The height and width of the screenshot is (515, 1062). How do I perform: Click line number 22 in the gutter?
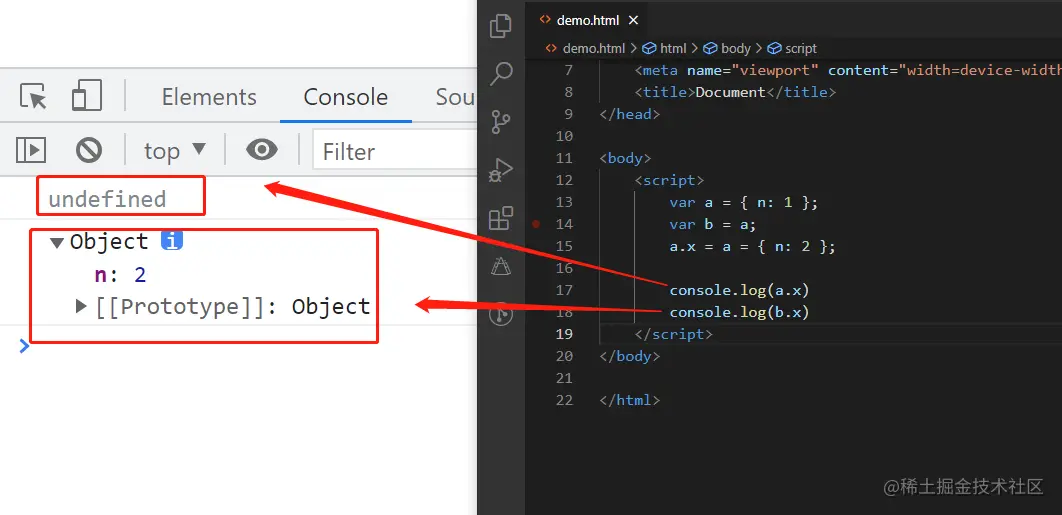[564, 400]
